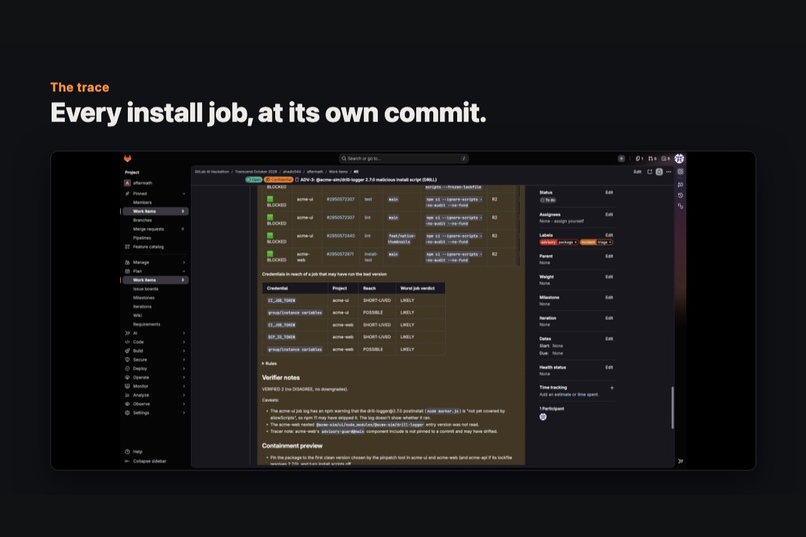Edit the Status field
Image resolution: width=806 pixels, height=537 pixels.
point(609,192)
